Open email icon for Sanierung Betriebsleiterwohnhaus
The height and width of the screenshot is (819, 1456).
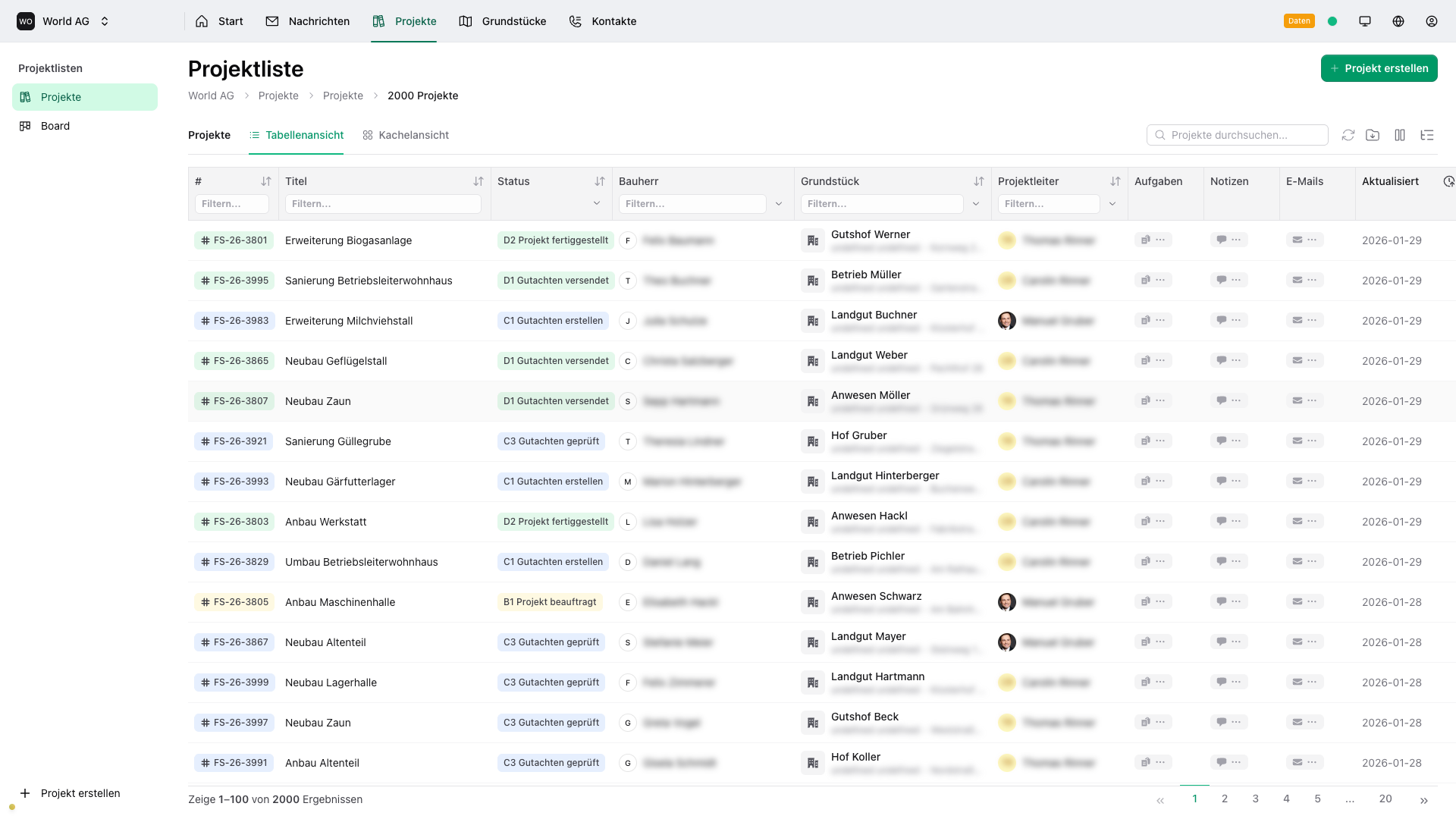click(1297, 280)
